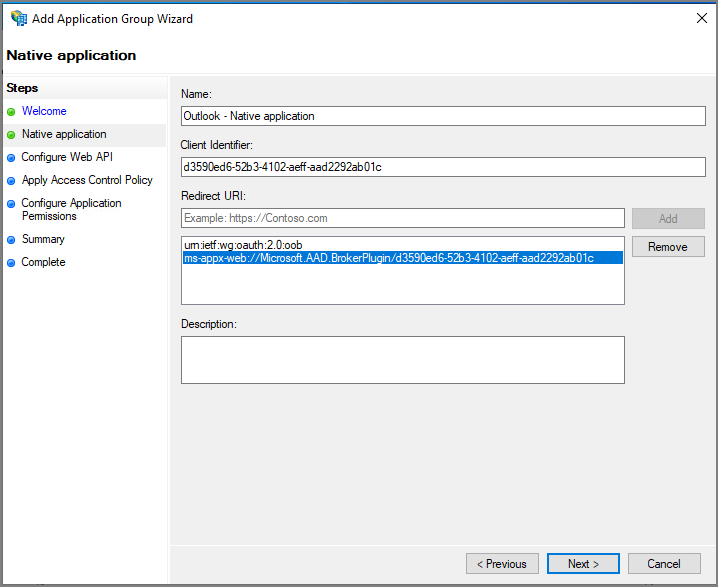Click the Description label
The height and width of the screenshot is (587, 718).
pyautogui.click(x=209, y=324)
